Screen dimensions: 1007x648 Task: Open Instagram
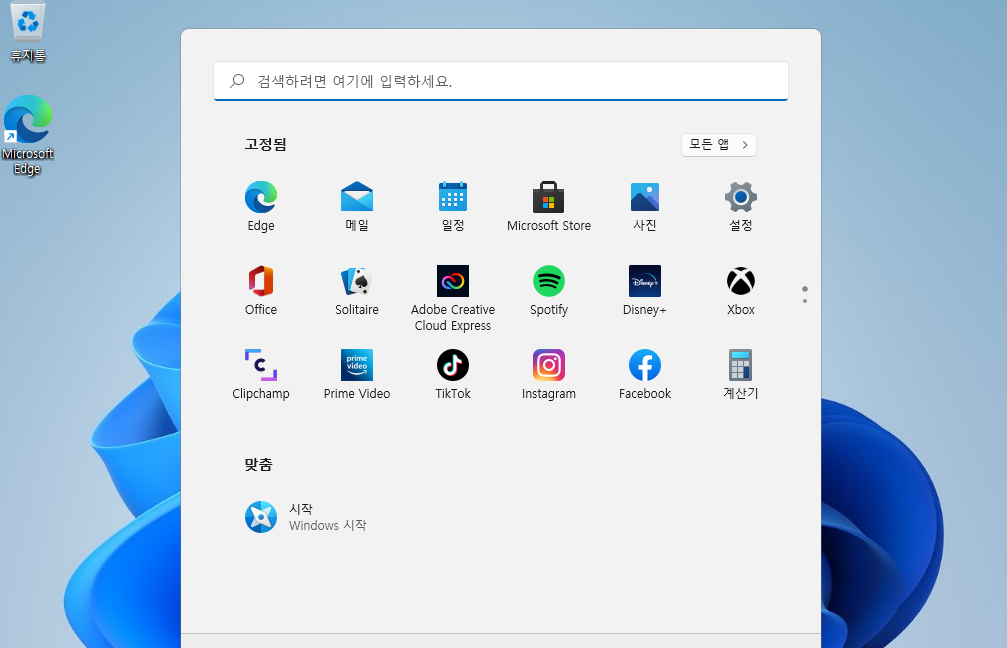click(x=548, y=374)
